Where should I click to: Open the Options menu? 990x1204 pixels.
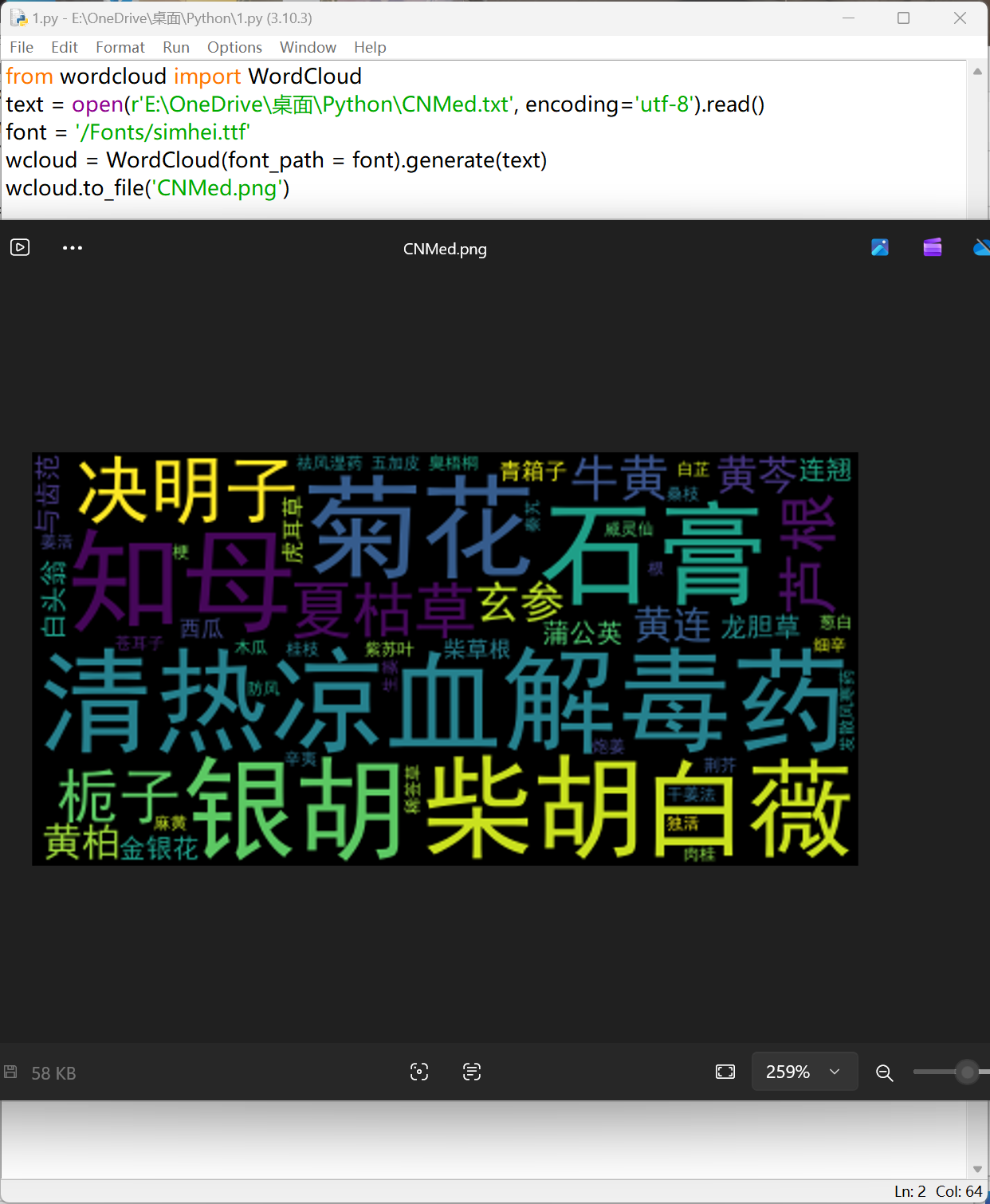pos(234,47)
